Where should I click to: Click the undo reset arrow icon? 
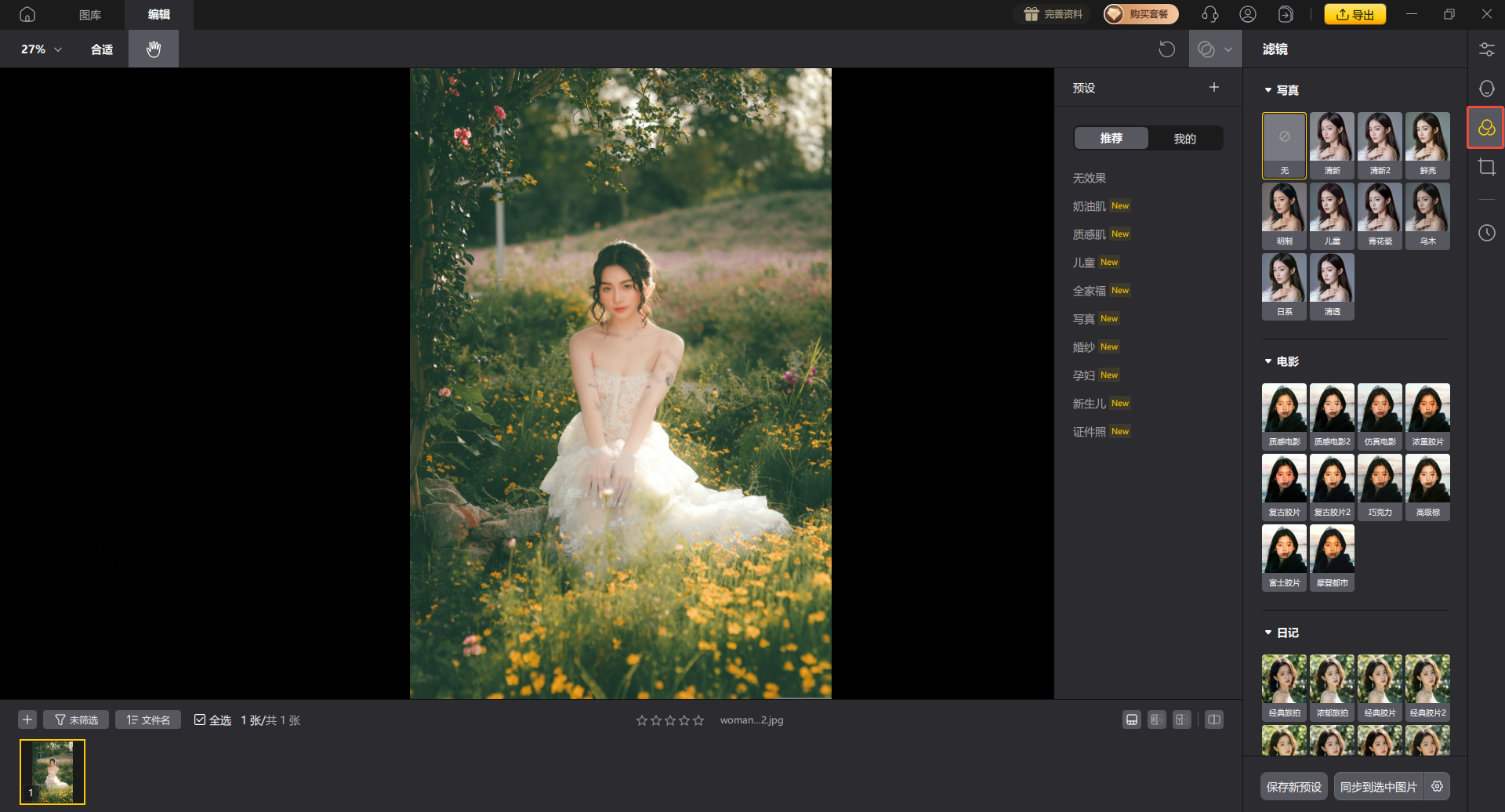tap(1166, 49)
